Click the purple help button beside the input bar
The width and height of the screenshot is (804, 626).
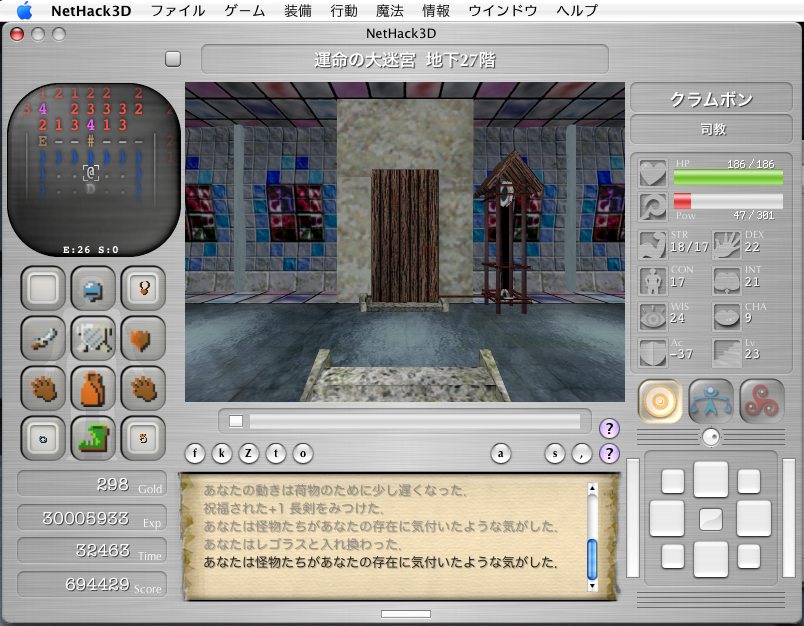(609, 428)
